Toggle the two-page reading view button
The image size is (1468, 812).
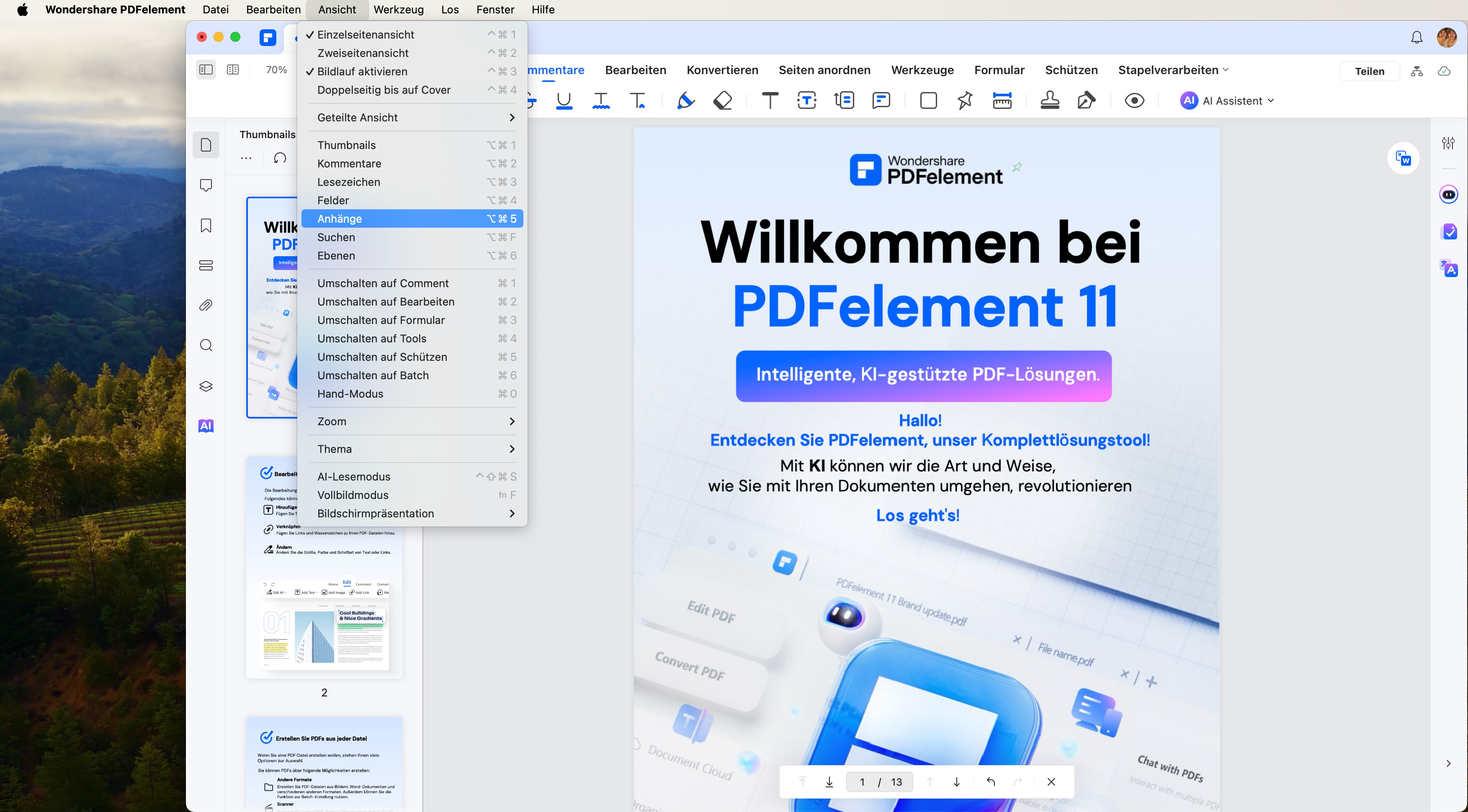point(232,69)
